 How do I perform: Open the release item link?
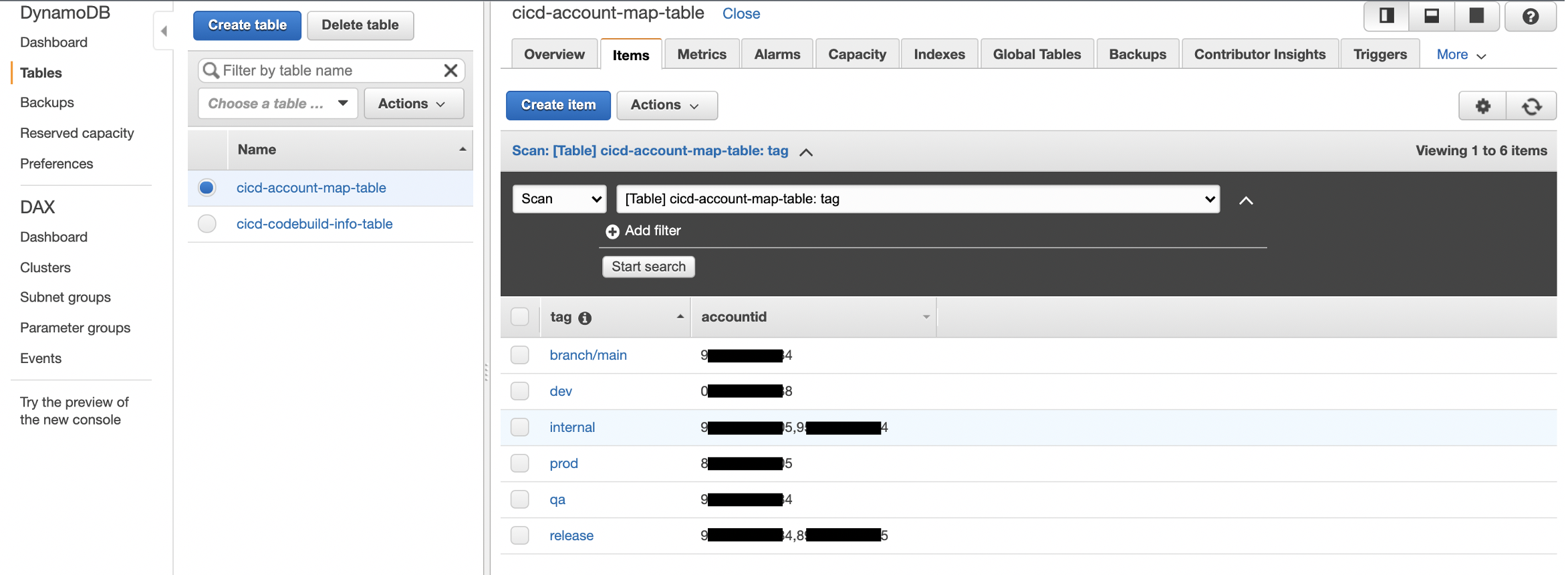click(571, 536)
